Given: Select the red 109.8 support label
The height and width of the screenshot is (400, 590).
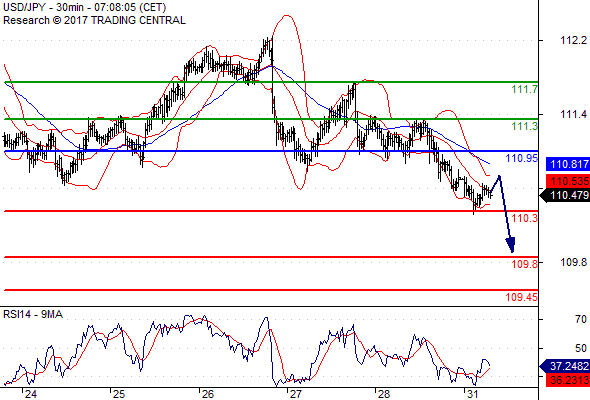Looking at the screenshot, I should point(525,264).
